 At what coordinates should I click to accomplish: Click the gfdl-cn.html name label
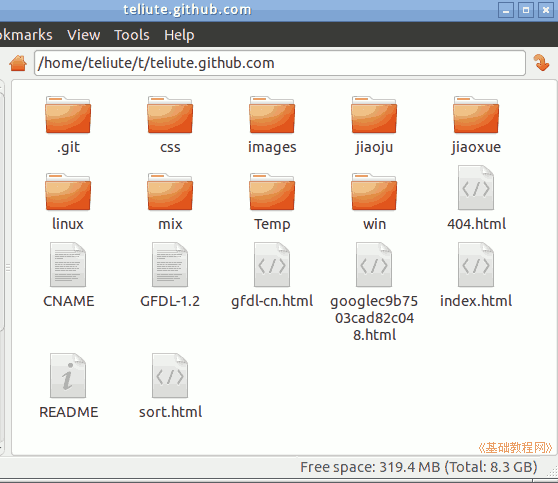click(x=272, y=301)
